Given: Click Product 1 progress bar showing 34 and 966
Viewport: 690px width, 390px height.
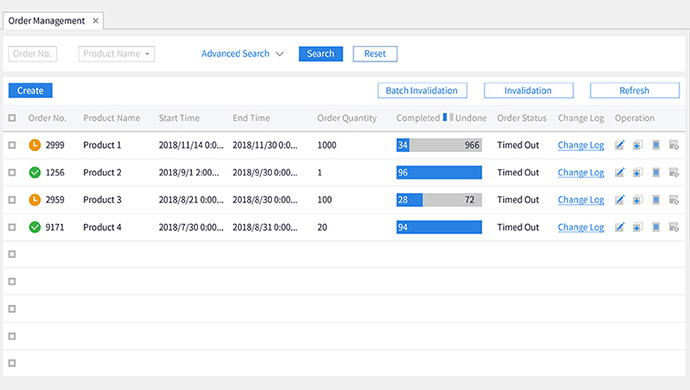Looking at the screenshot, I should click(x=439, y=145).
